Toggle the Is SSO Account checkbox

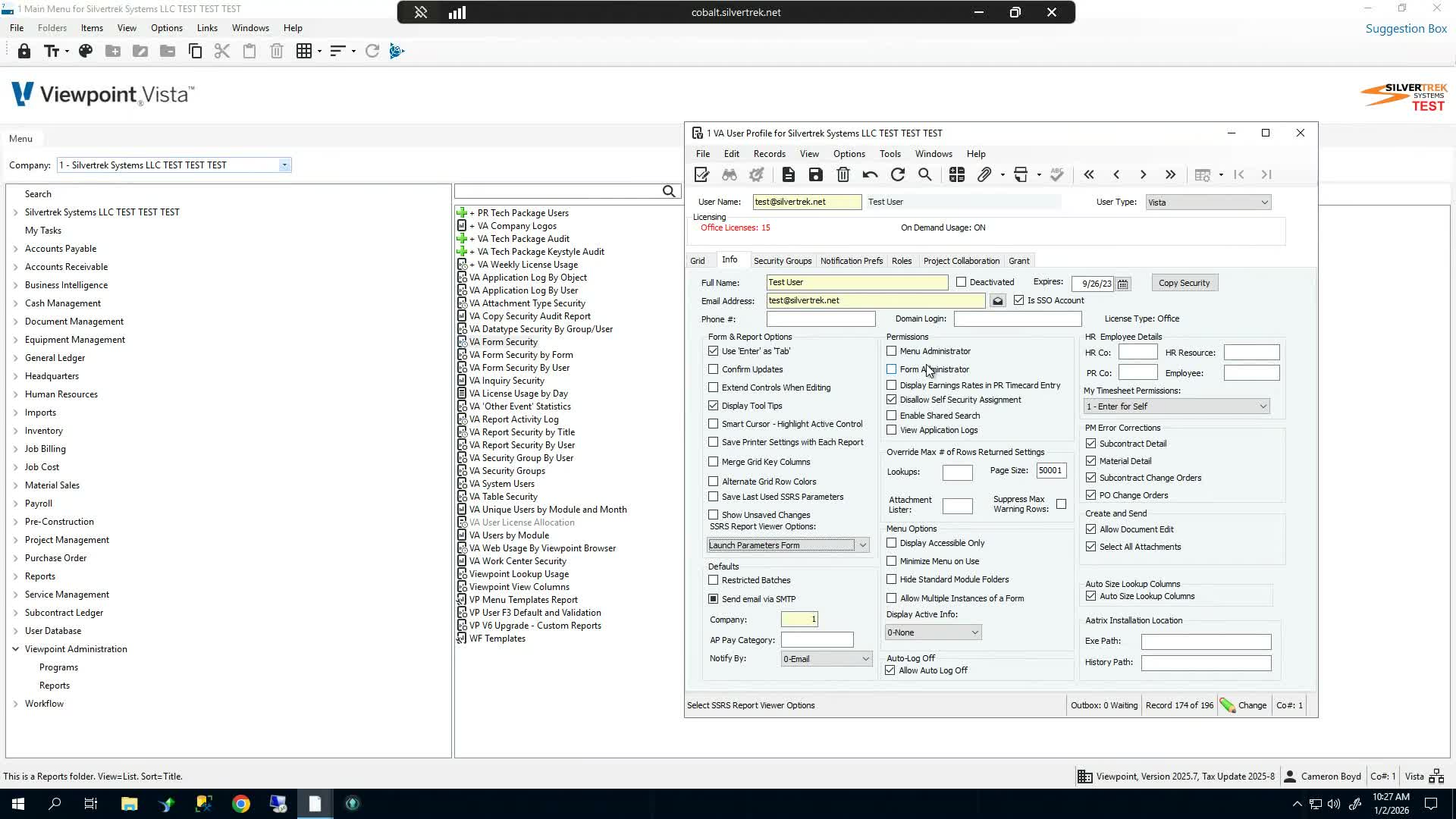point(1019,300)
